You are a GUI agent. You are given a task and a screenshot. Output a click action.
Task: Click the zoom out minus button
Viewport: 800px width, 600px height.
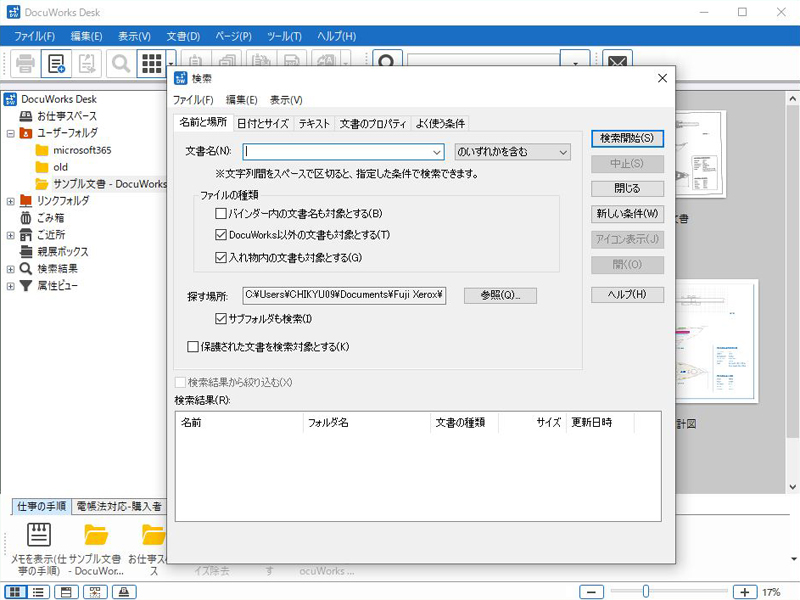pyautogui.click(x=592, y=592)
